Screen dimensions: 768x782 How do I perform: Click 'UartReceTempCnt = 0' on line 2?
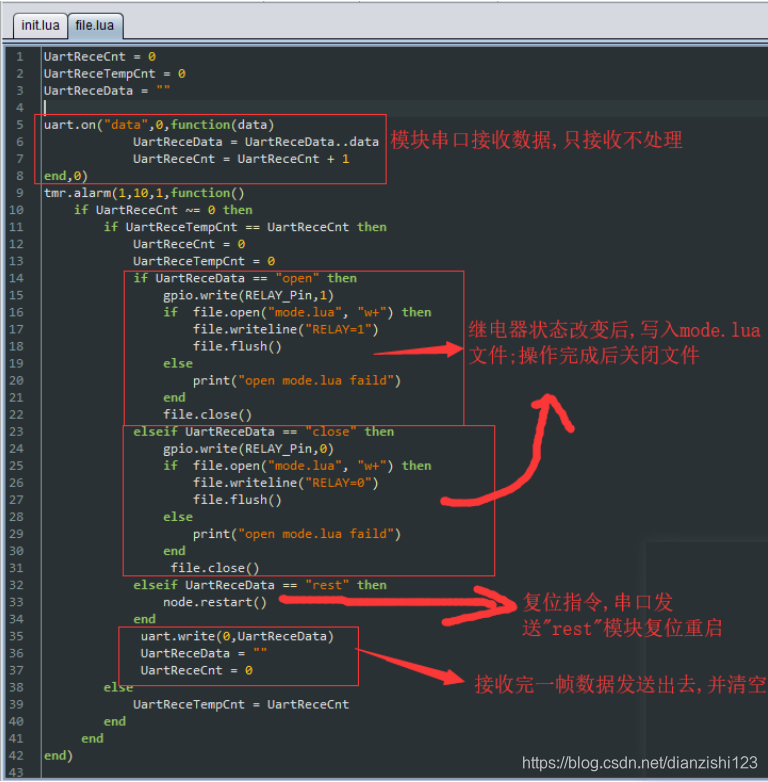(x=115, y=74)
